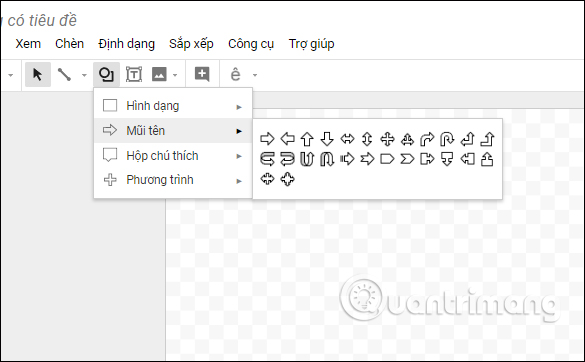
Task: Choose the left-up corner arrow shape
Action: (x=467, y=139)
